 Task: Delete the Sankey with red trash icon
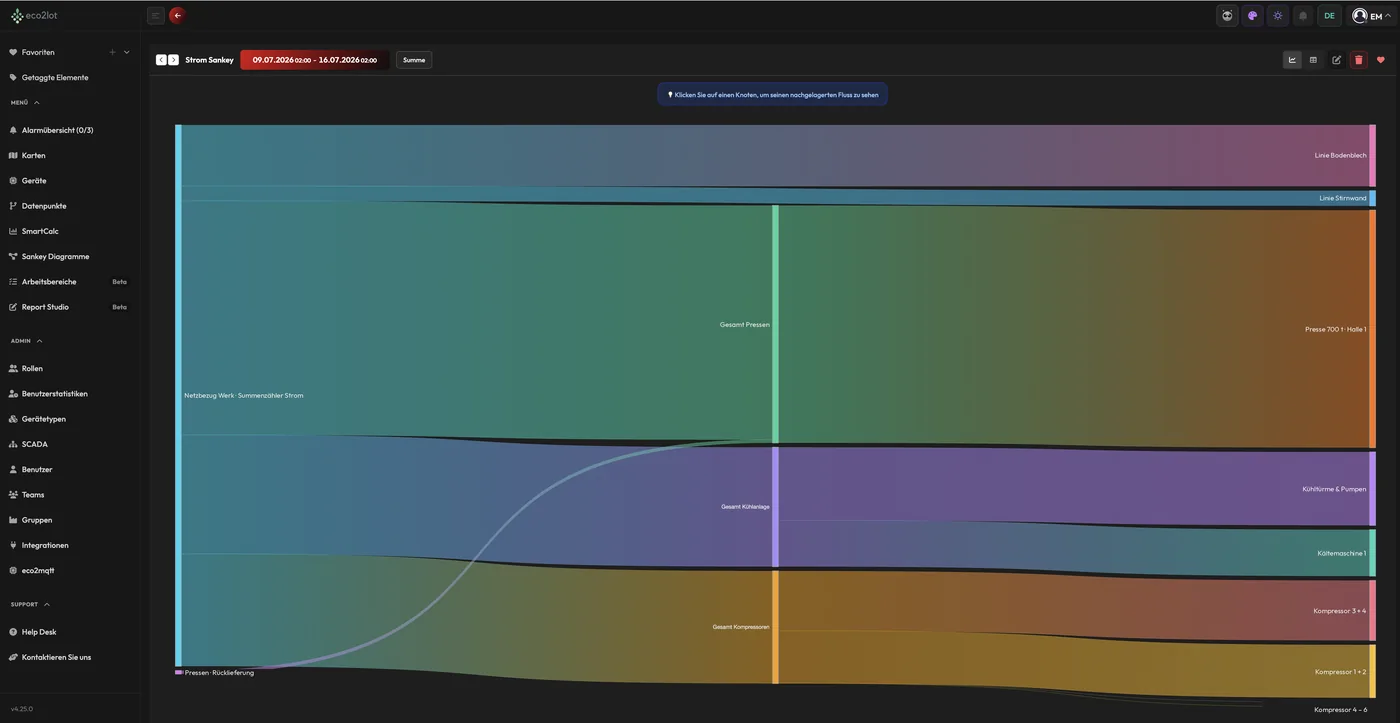coord(1358,60)
